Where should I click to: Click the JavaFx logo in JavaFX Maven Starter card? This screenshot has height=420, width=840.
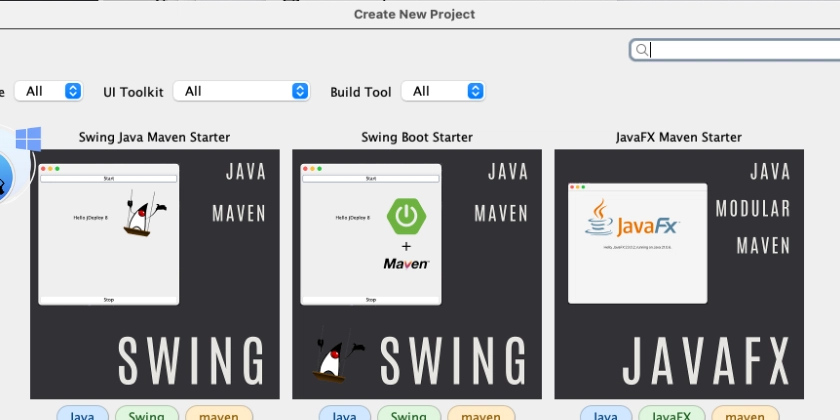(632, 218)
